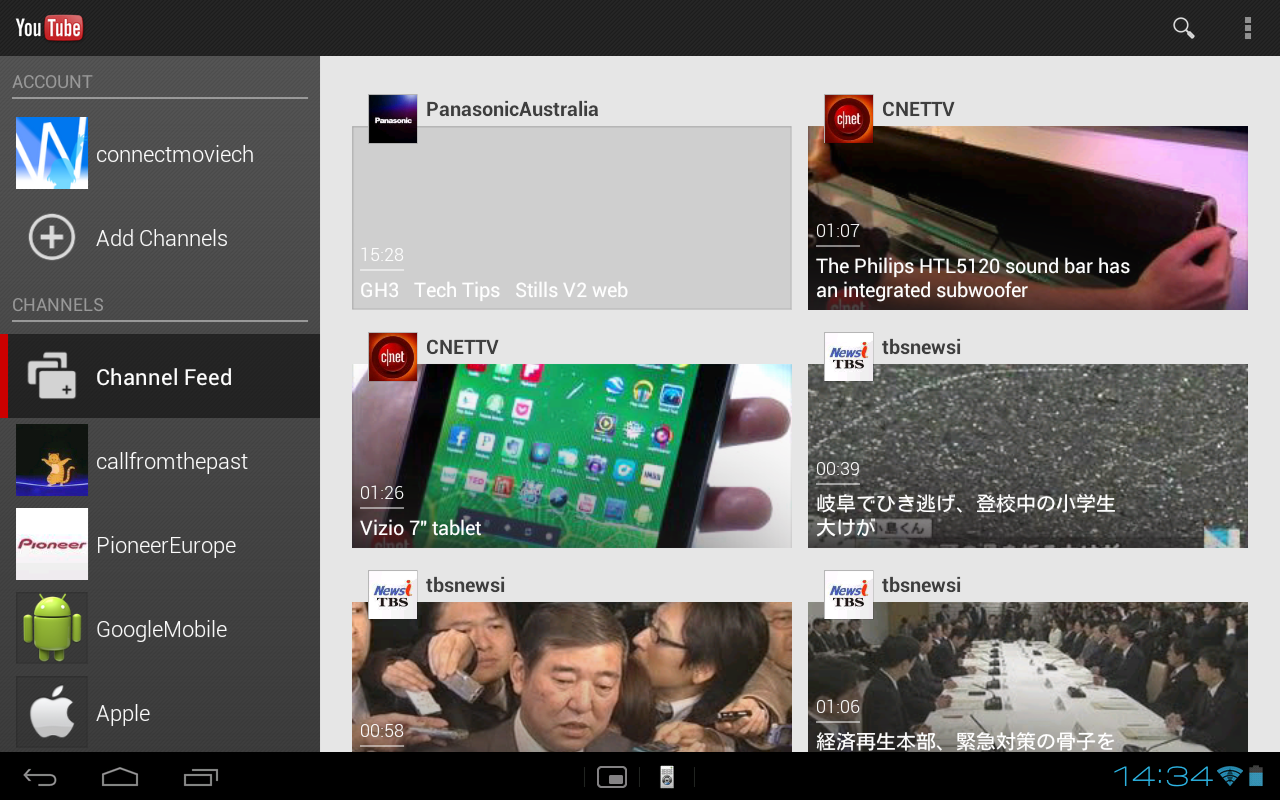This screenshot has width=1280, height=800.
Task: Tap the Android home navigation button
Action: tap(120, 777)
